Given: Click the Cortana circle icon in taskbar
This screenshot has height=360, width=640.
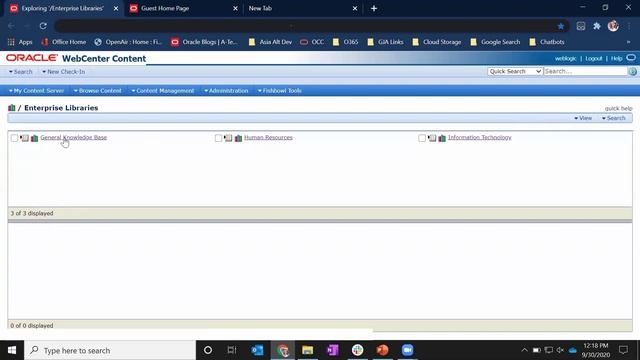Looking at the screenshot, I should pos(208,350).
